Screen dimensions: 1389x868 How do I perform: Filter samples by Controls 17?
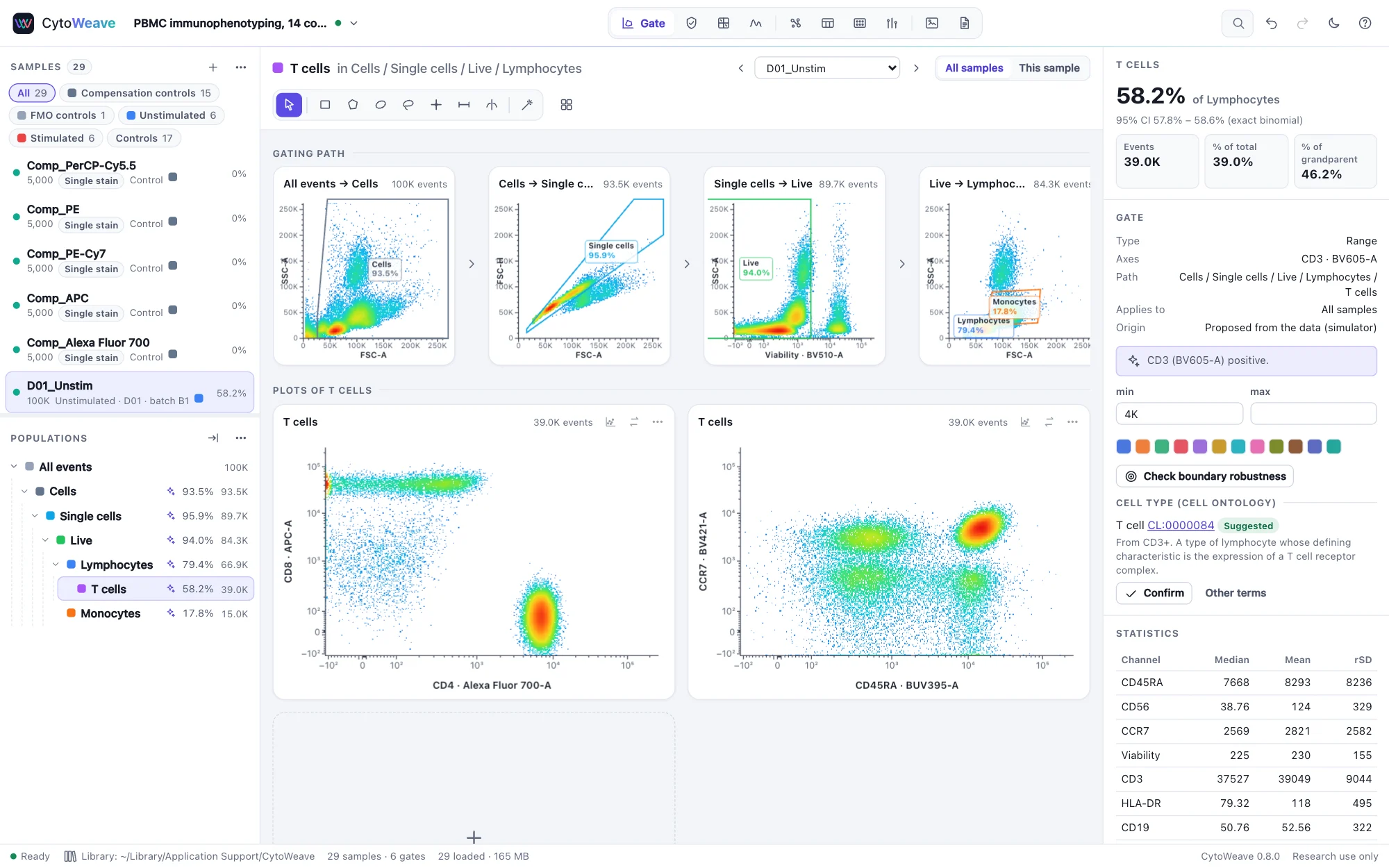[144, 138]
